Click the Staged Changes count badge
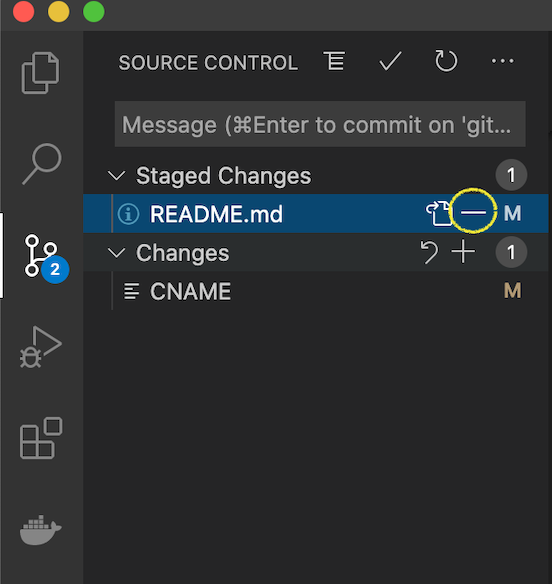 click(511, 175)
